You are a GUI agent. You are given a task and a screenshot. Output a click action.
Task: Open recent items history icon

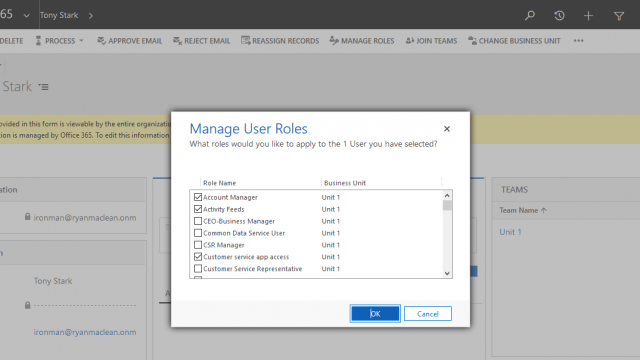[x=559, y=16]
